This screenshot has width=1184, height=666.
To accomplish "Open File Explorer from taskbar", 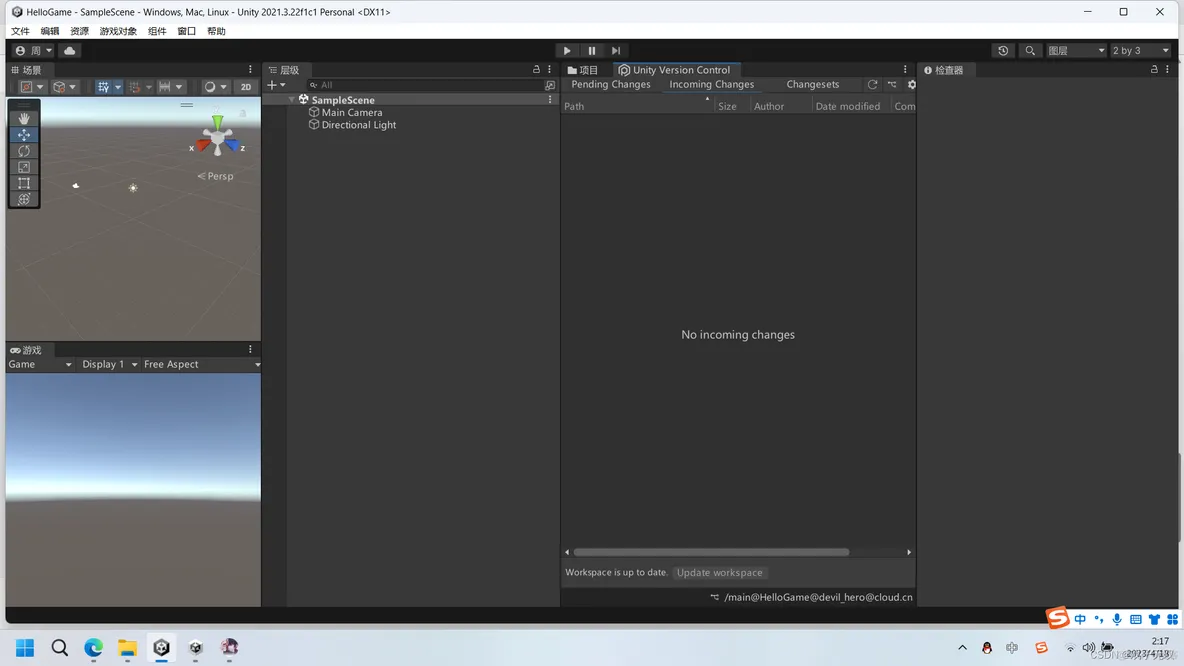I will 127,648.
